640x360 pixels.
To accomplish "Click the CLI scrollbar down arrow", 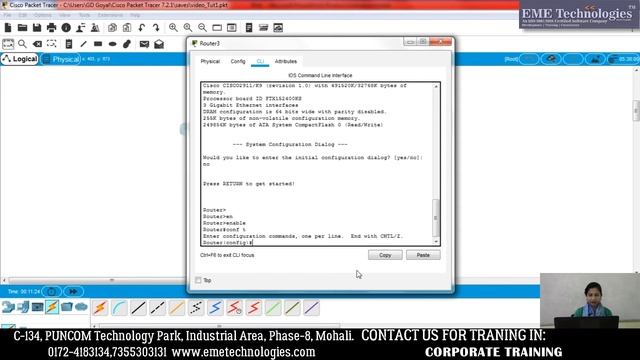I will pyautogui.click(x=436, y=242).
